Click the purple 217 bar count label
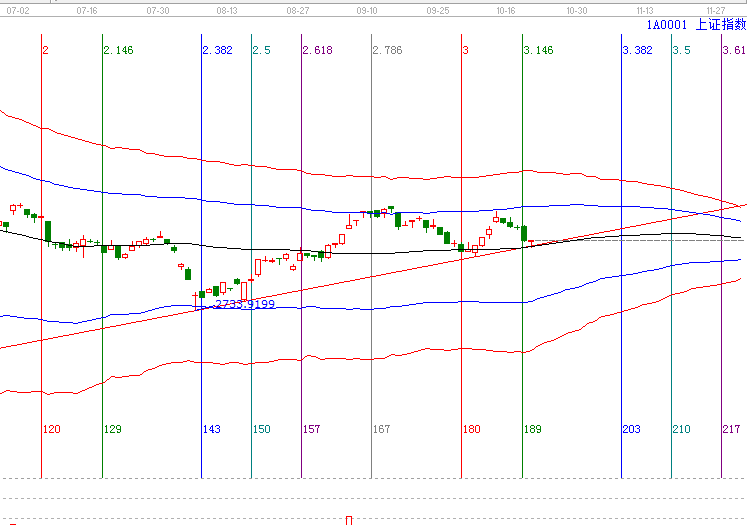 pyautogui.click(x=732, y=429)
